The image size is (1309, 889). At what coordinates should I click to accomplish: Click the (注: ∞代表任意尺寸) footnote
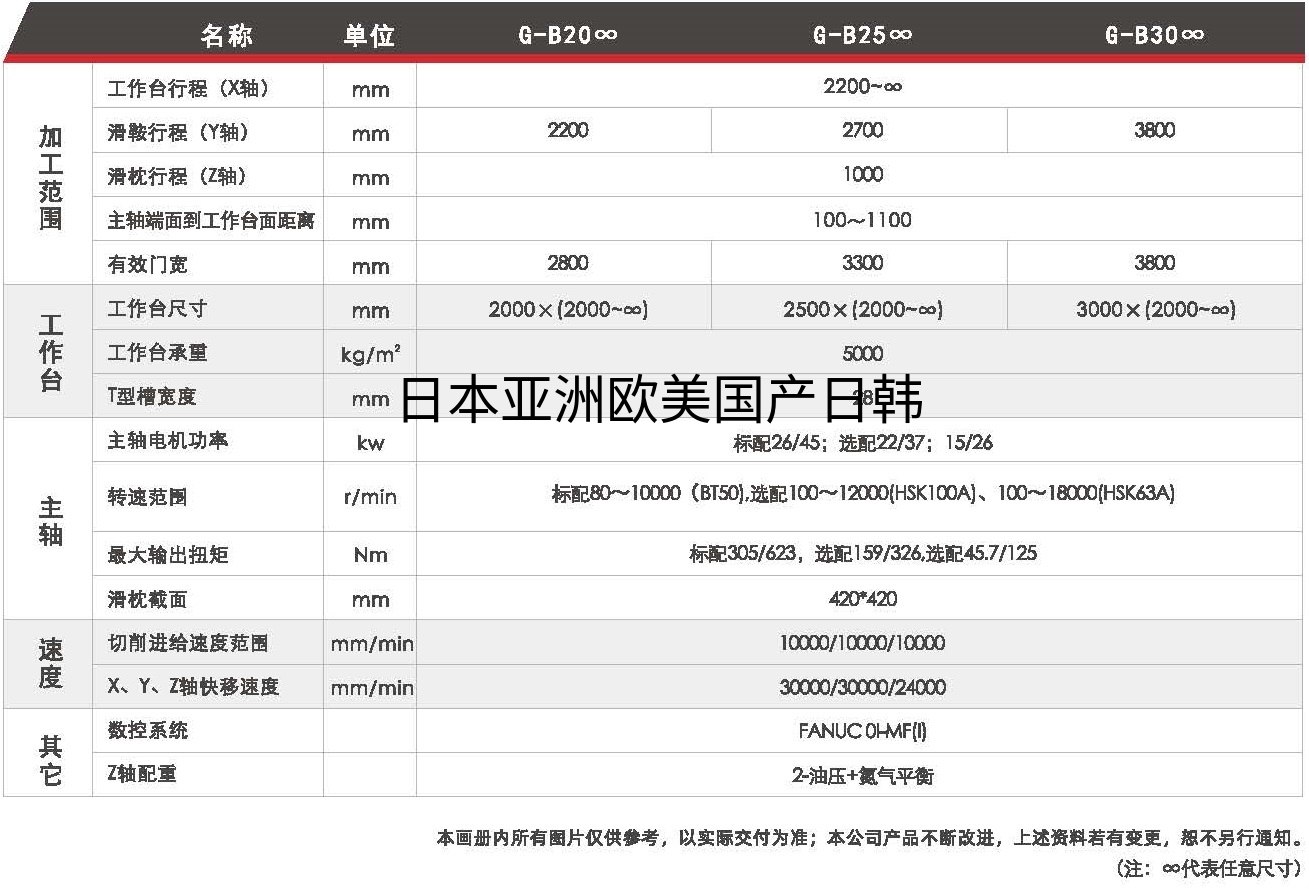[1209, 867]
